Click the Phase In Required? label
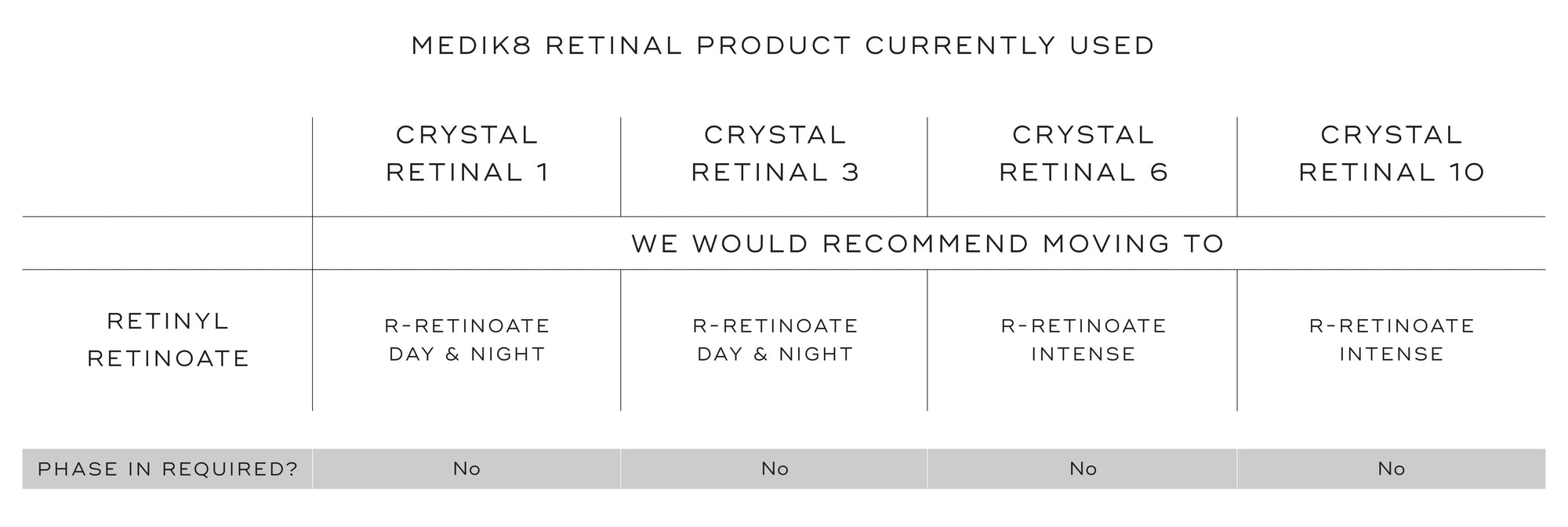Screen dimensions: 1568x527 tap(168, 469)
